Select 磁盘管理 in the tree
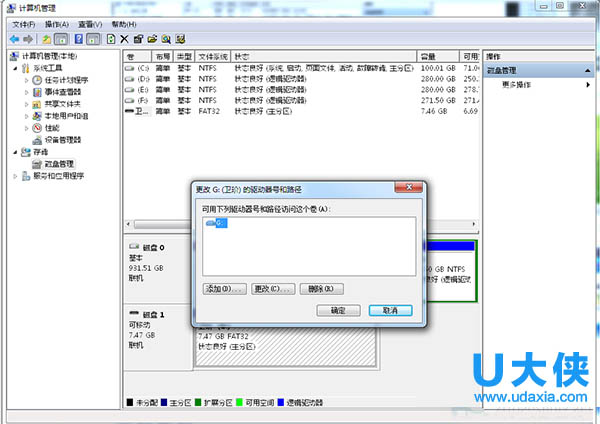 click(59, 164)
